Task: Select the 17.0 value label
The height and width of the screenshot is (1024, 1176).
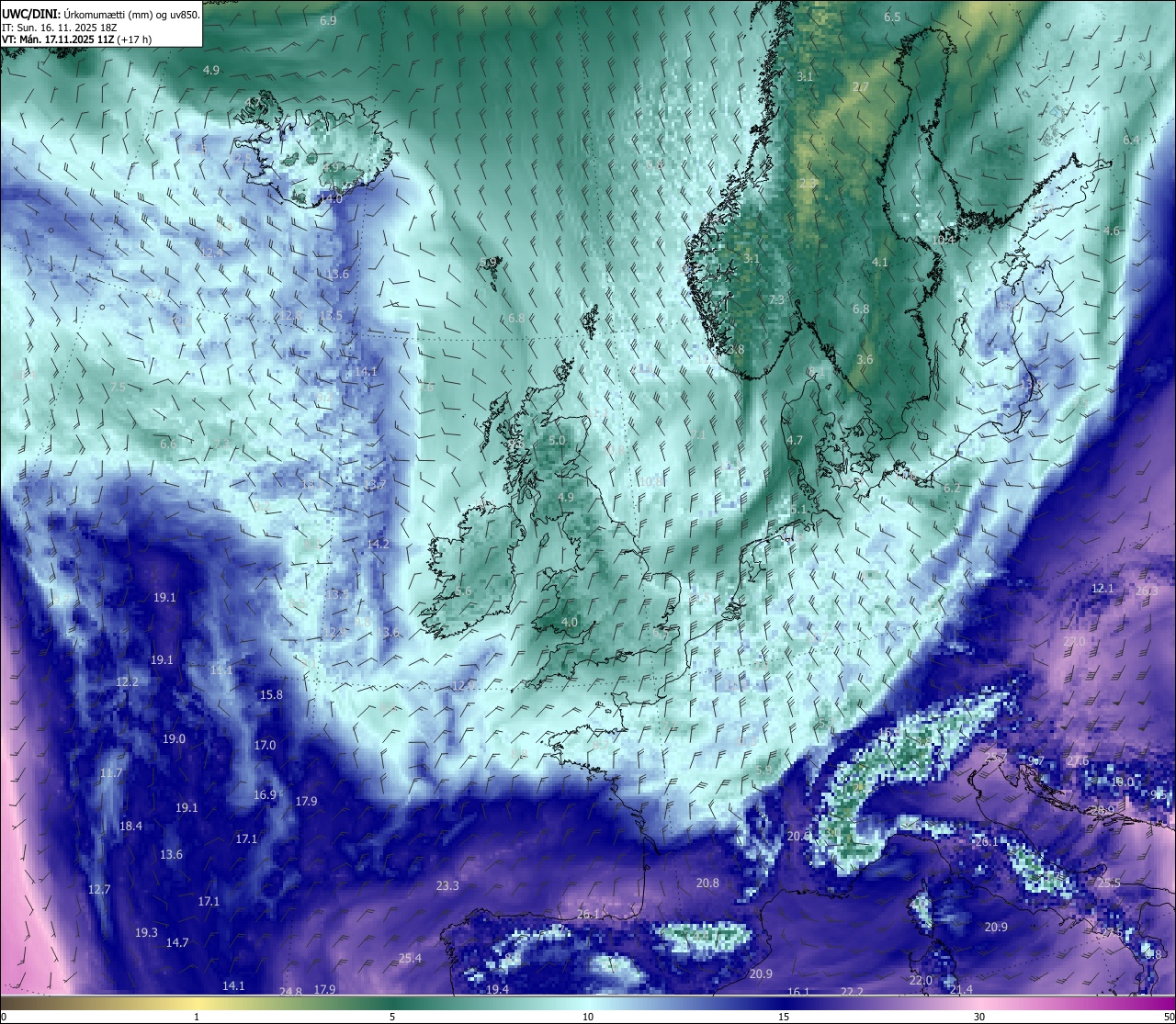Action: (x=265, y=746)
